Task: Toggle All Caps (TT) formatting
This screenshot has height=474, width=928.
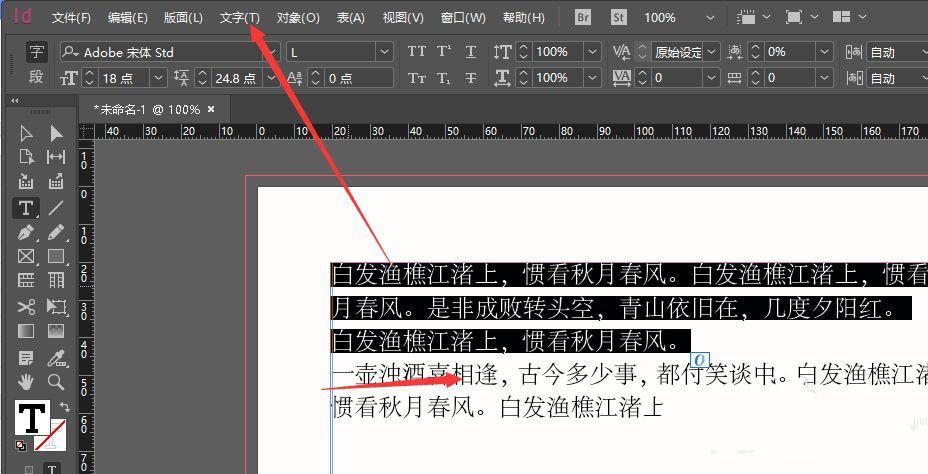Action: [x=417, y=51]
